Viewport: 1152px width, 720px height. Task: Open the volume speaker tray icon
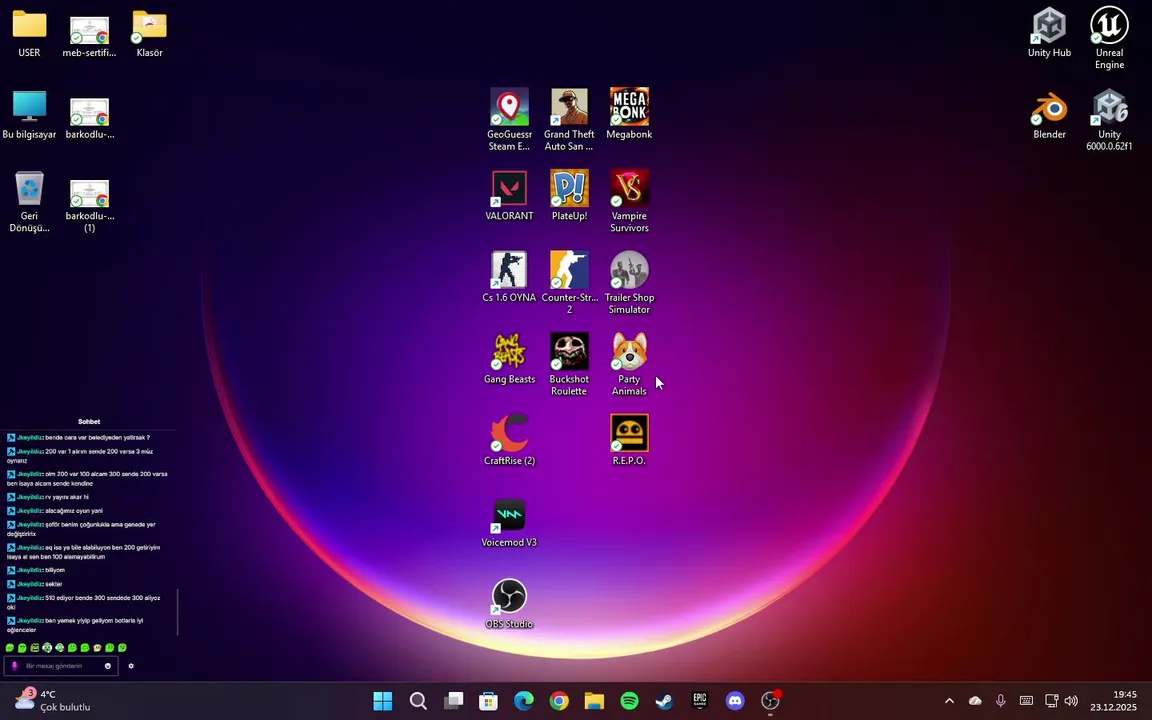point(1071,701)
